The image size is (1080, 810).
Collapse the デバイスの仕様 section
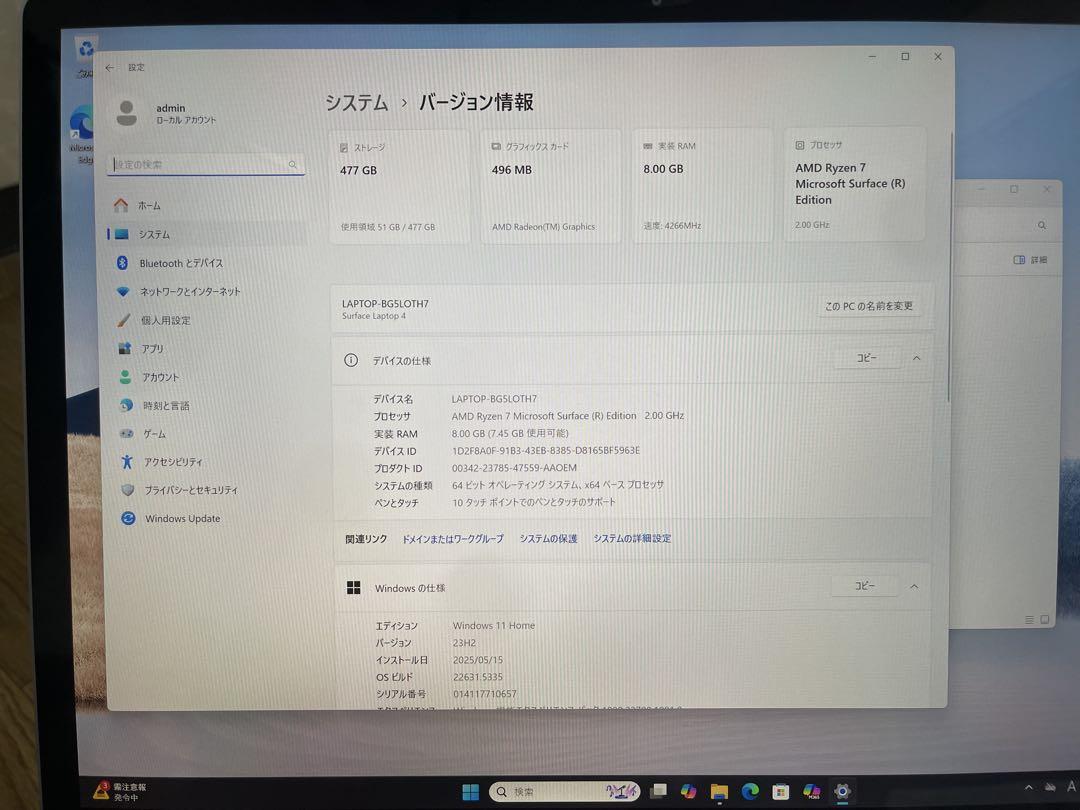[x=917, y=358]
